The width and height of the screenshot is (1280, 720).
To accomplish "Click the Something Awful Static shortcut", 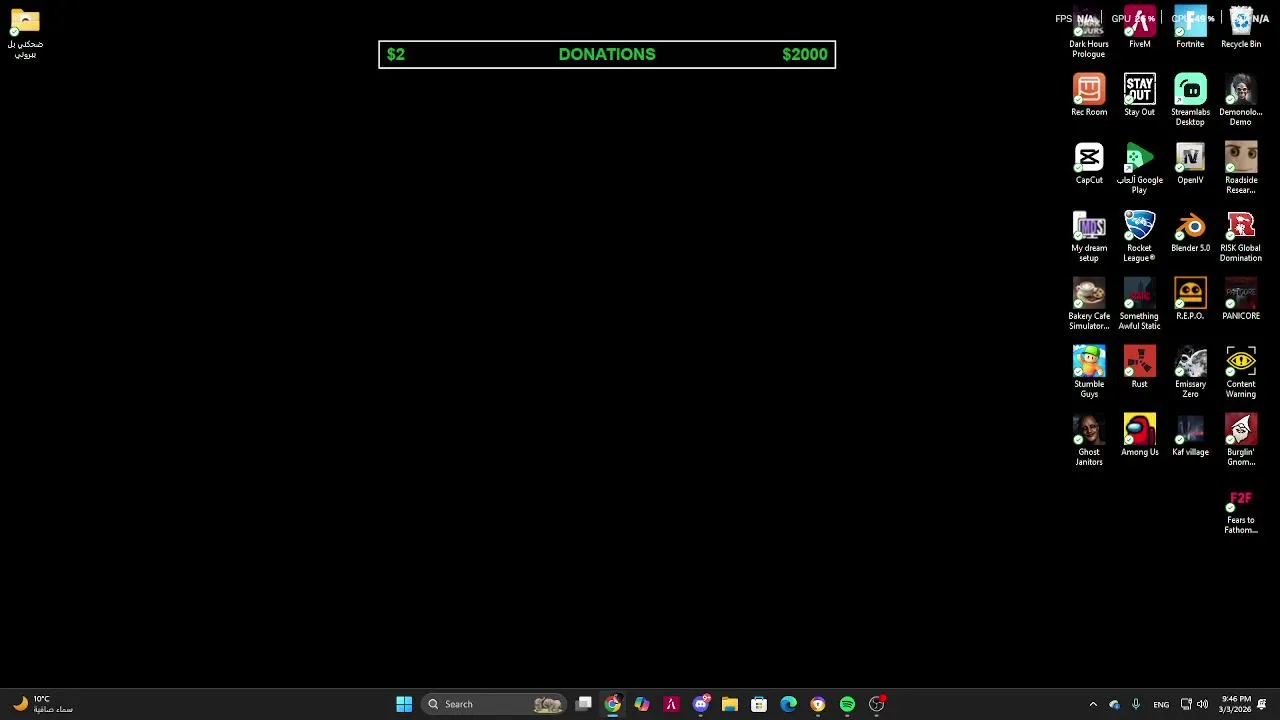I will pyautogui.click(x=1139, y=304).
